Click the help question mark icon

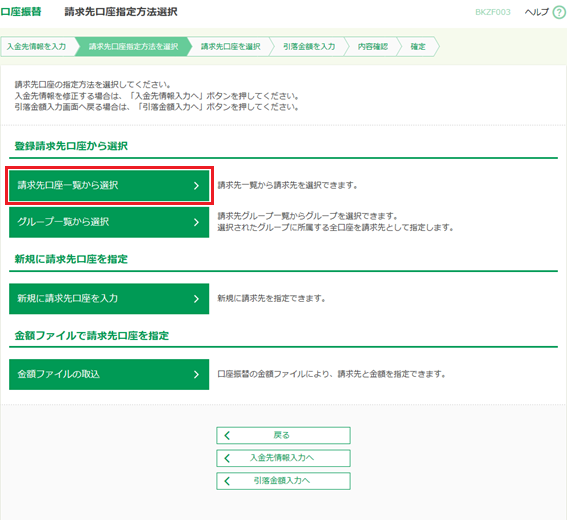coord(559,12)
